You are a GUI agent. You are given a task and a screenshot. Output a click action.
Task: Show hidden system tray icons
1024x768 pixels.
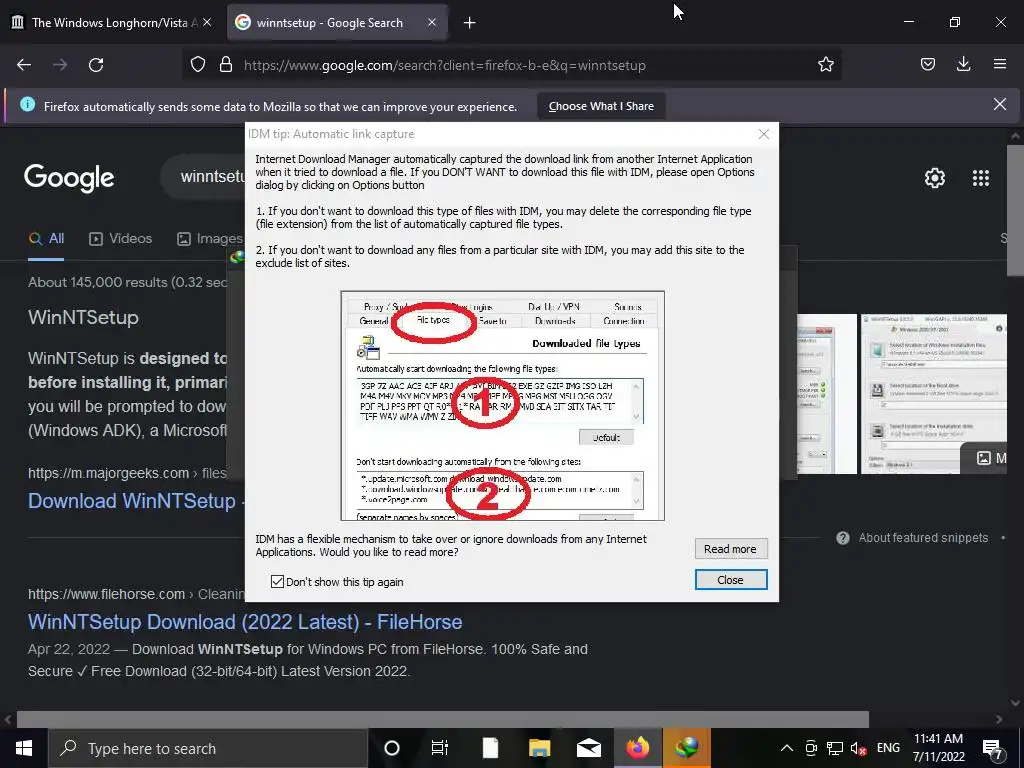(x=787, y=748)
